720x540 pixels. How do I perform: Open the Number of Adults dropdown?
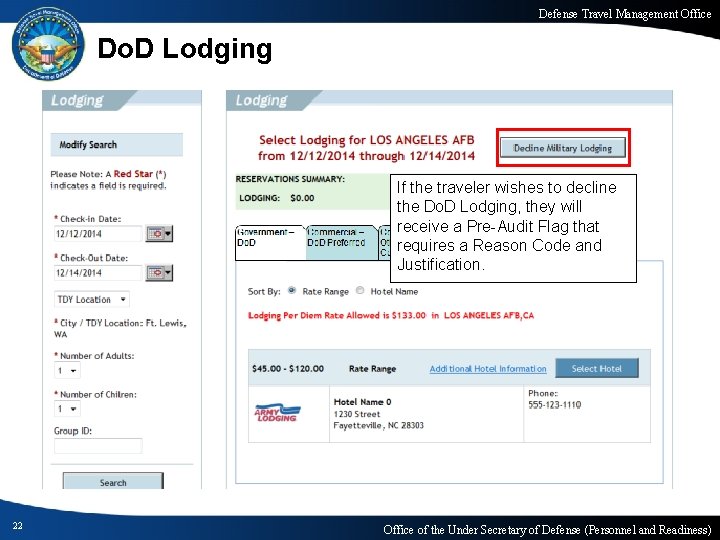tap(67, 371)
